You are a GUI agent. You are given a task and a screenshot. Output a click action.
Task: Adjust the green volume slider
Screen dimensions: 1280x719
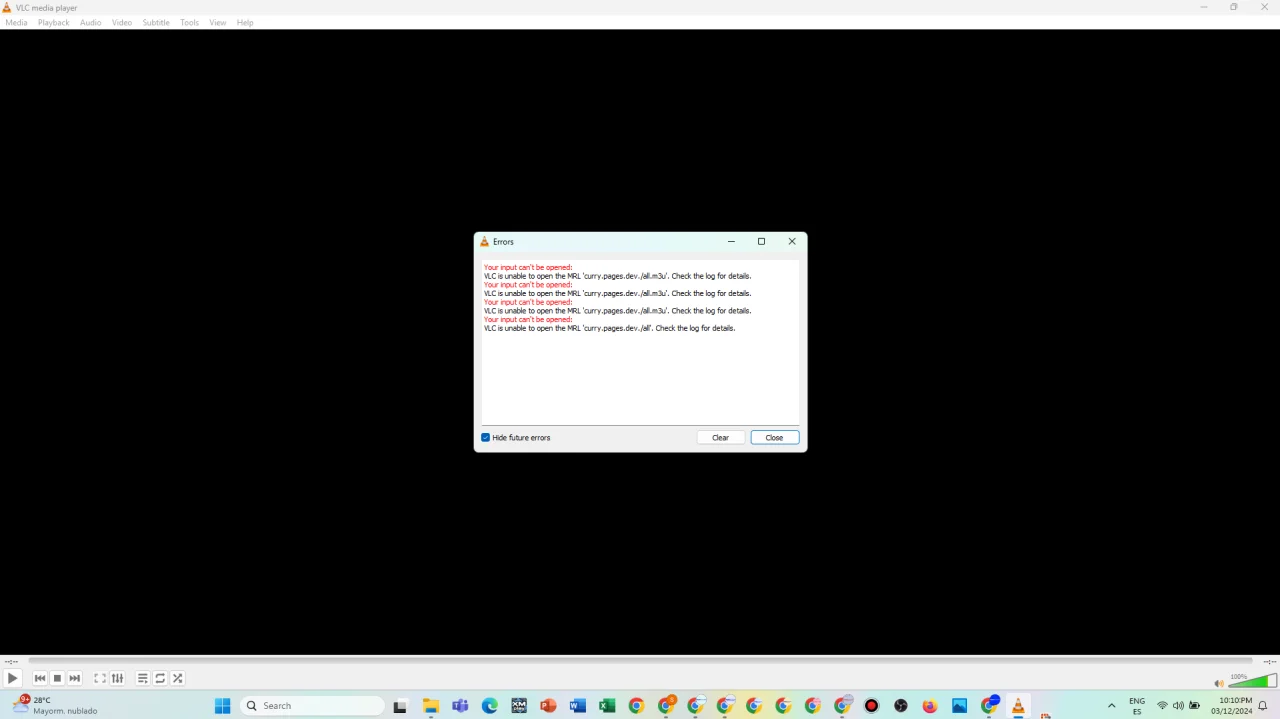[1252, 681]
